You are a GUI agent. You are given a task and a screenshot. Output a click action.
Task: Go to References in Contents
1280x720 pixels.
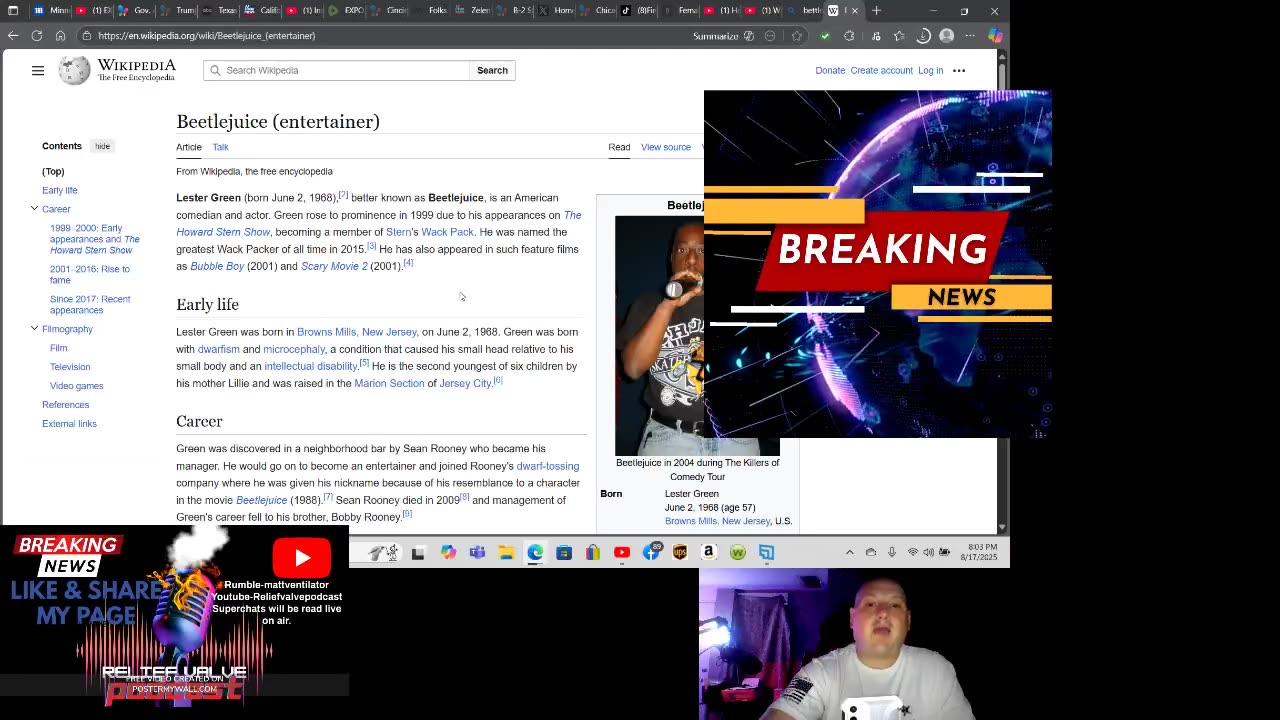click(x=65, y=405)
